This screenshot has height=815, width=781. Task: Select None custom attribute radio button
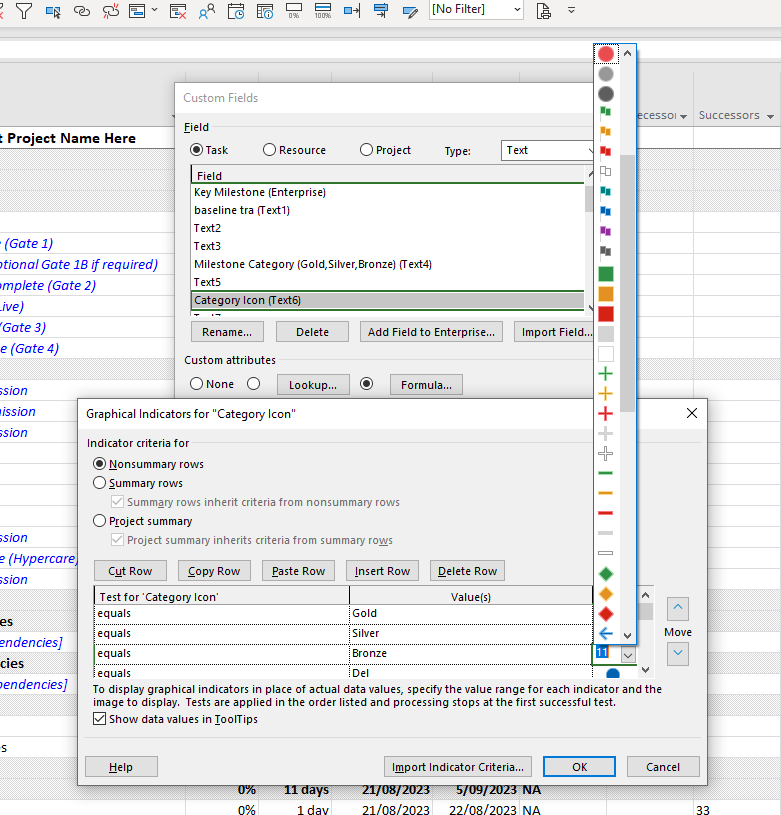[196, 384]
